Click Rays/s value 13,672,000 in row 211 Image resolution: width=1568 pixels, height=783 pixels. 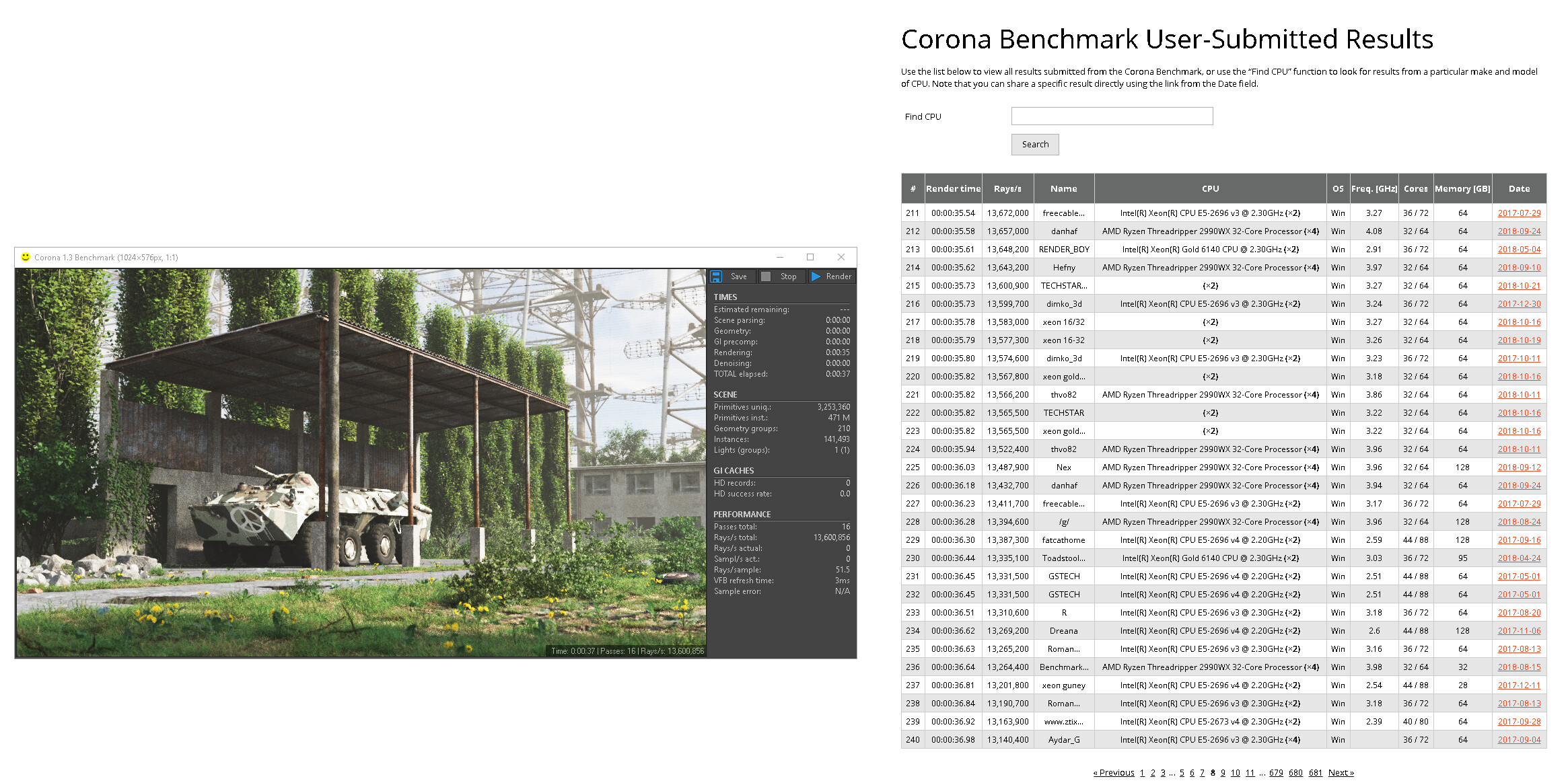(x=1007, y=213)
